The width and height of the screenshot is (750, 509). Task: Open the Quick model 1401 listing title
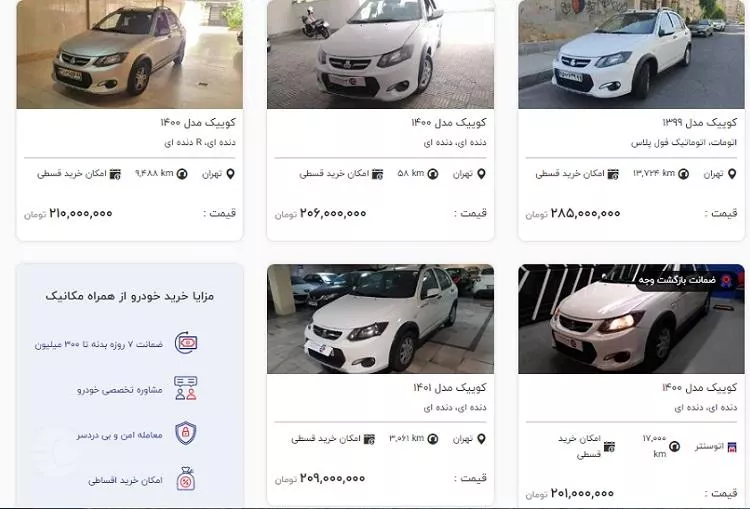click(450, 387)
